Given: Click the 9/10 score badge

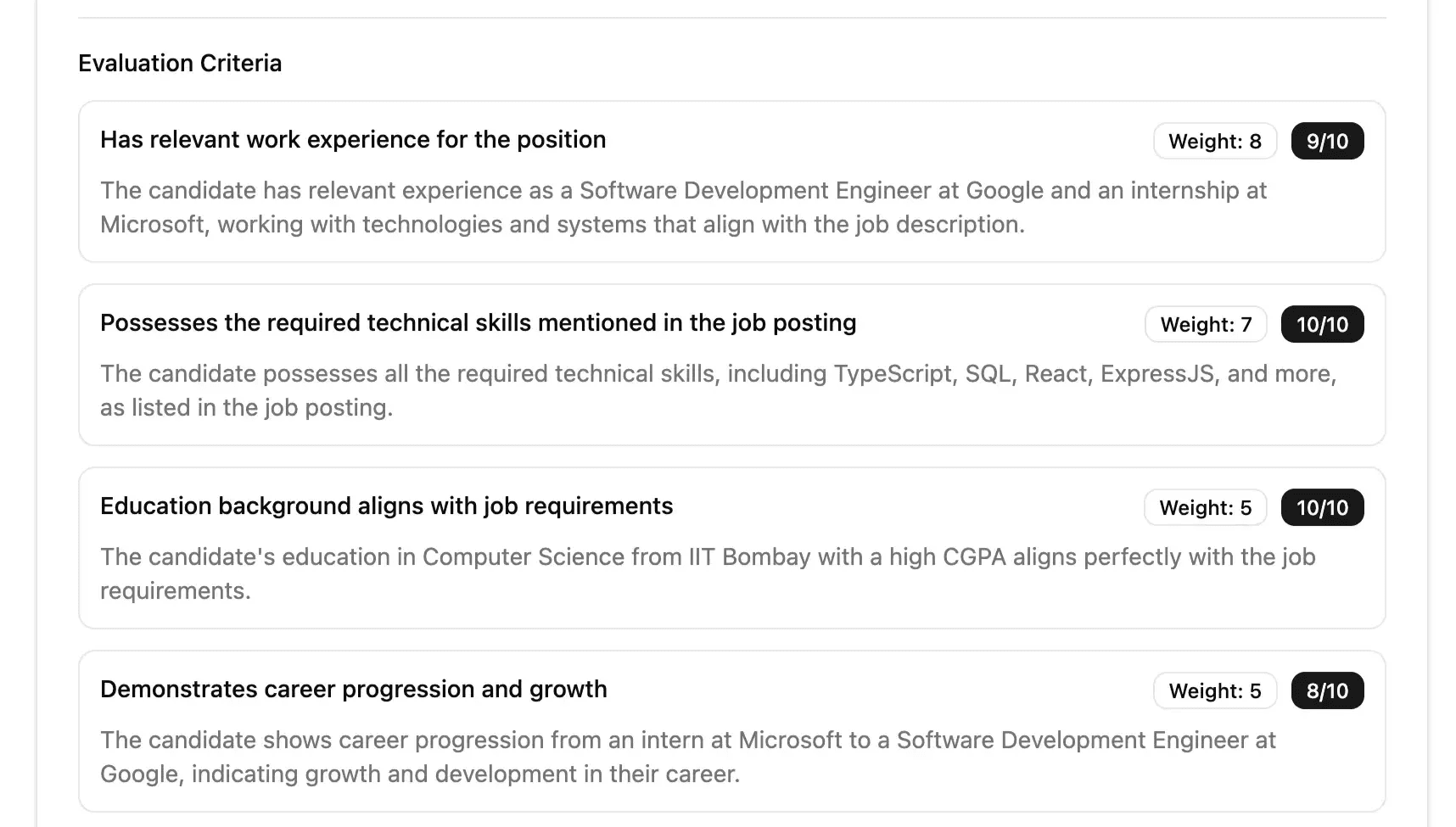Looking at the screenshot, I should [1327, 142].
